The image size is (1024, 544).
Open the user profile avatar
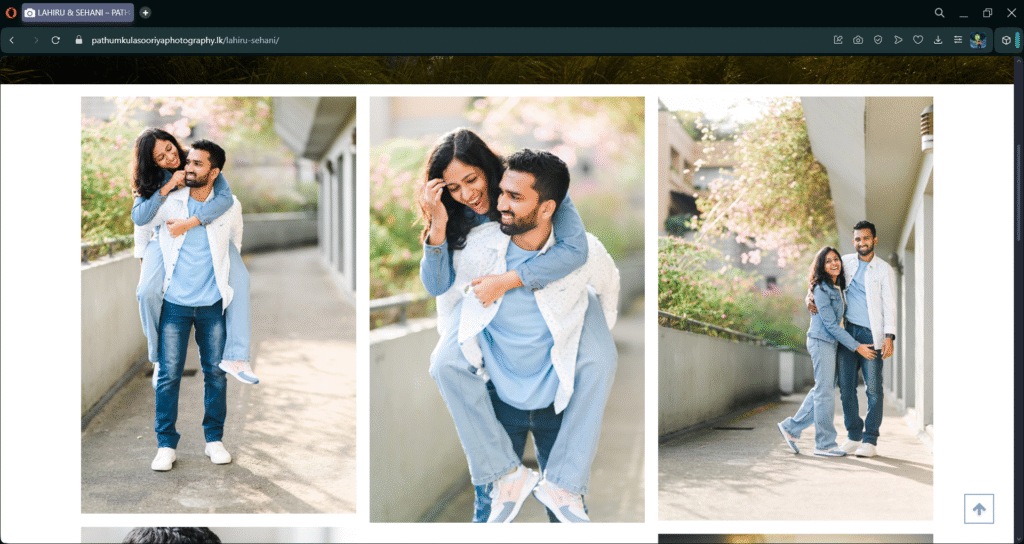point(978,40)
